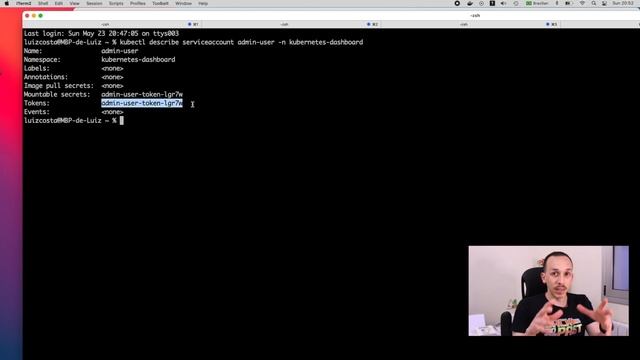Maximize the iTerm2 window with green button
Screen dimensions: 640x360
pos(40,16)
